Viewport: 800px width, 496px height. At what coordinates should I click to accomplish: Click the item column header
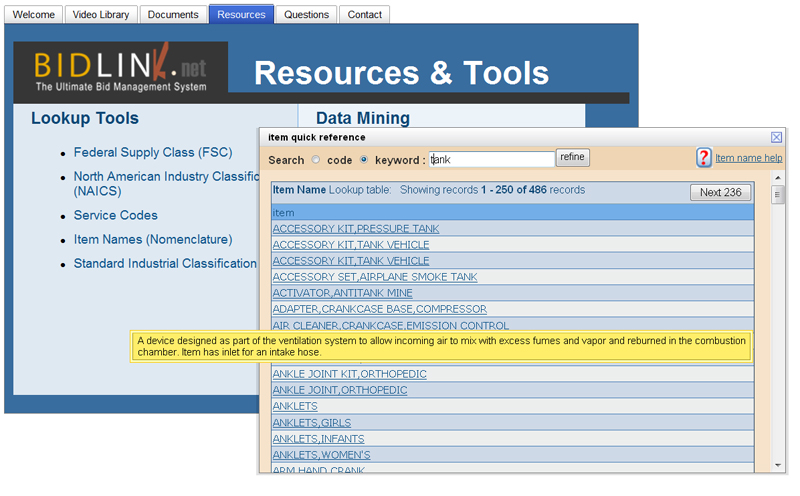(x=513, y=213)
